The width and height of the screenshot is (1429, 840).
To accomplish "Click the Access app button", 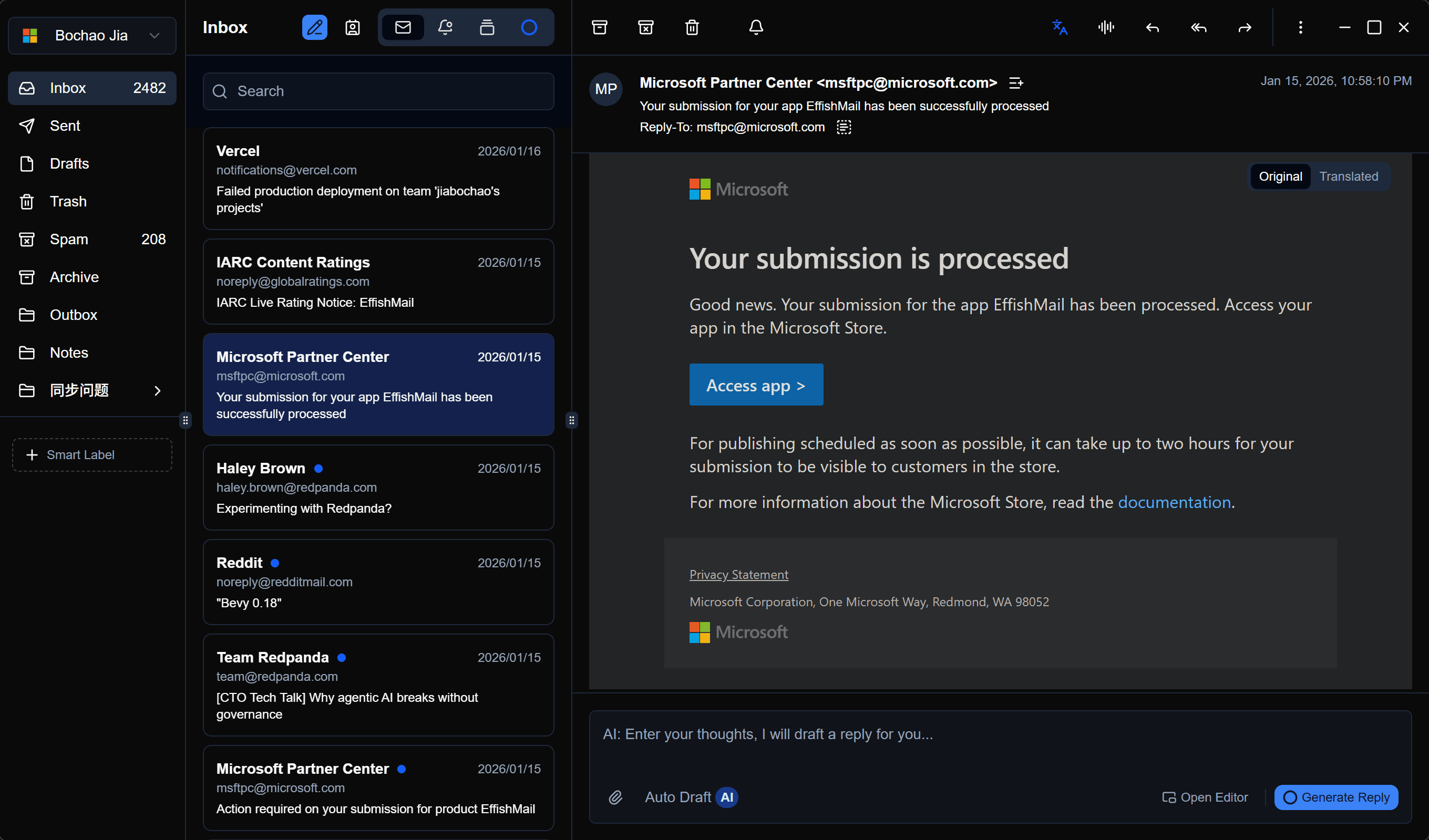I will pyautogui.click(x=756, y=385).
